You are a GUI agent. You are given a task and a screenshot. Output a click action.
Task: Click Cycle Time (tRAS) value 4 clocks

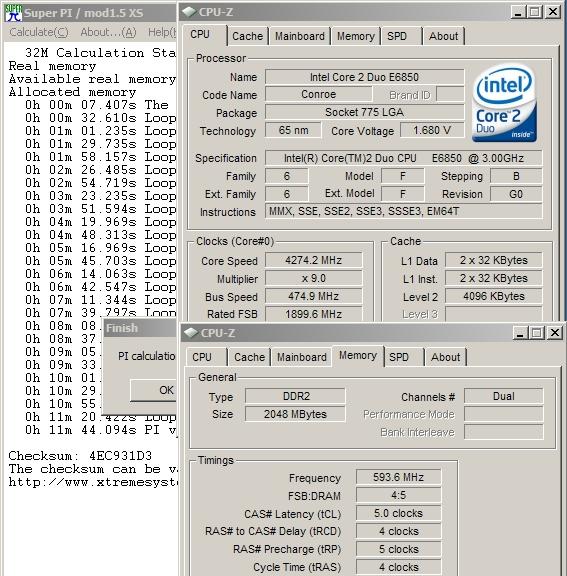(398, 567)
